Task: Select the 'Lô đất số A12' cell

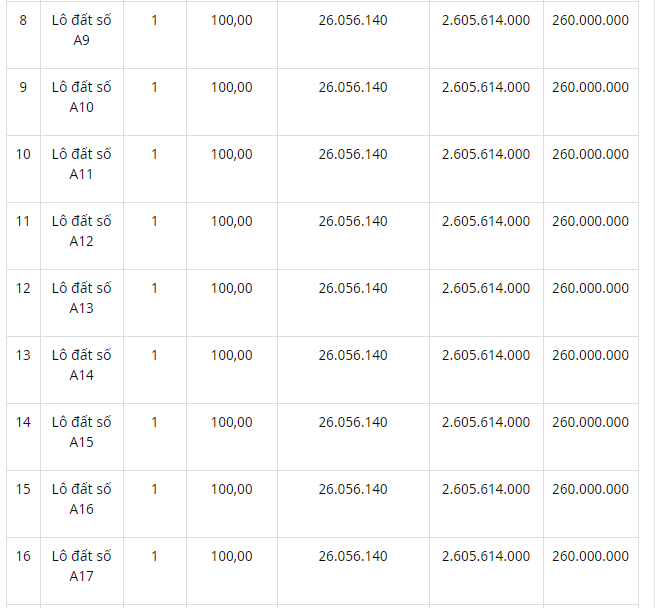Action: click(x=81, y=231)
